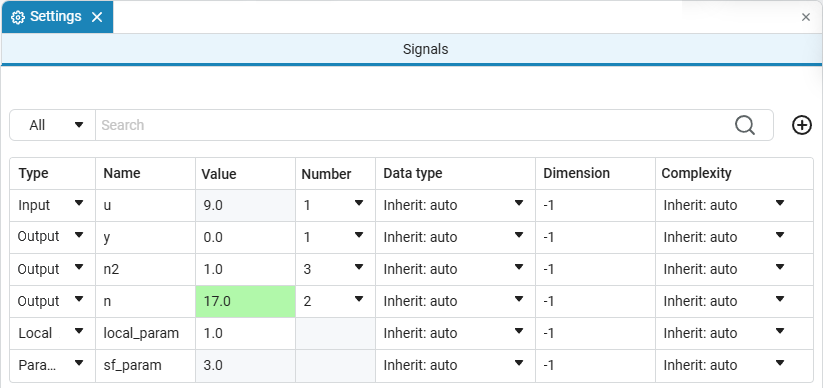
Task: Click the Settings tab gear icon
Action: click(18, 17)
